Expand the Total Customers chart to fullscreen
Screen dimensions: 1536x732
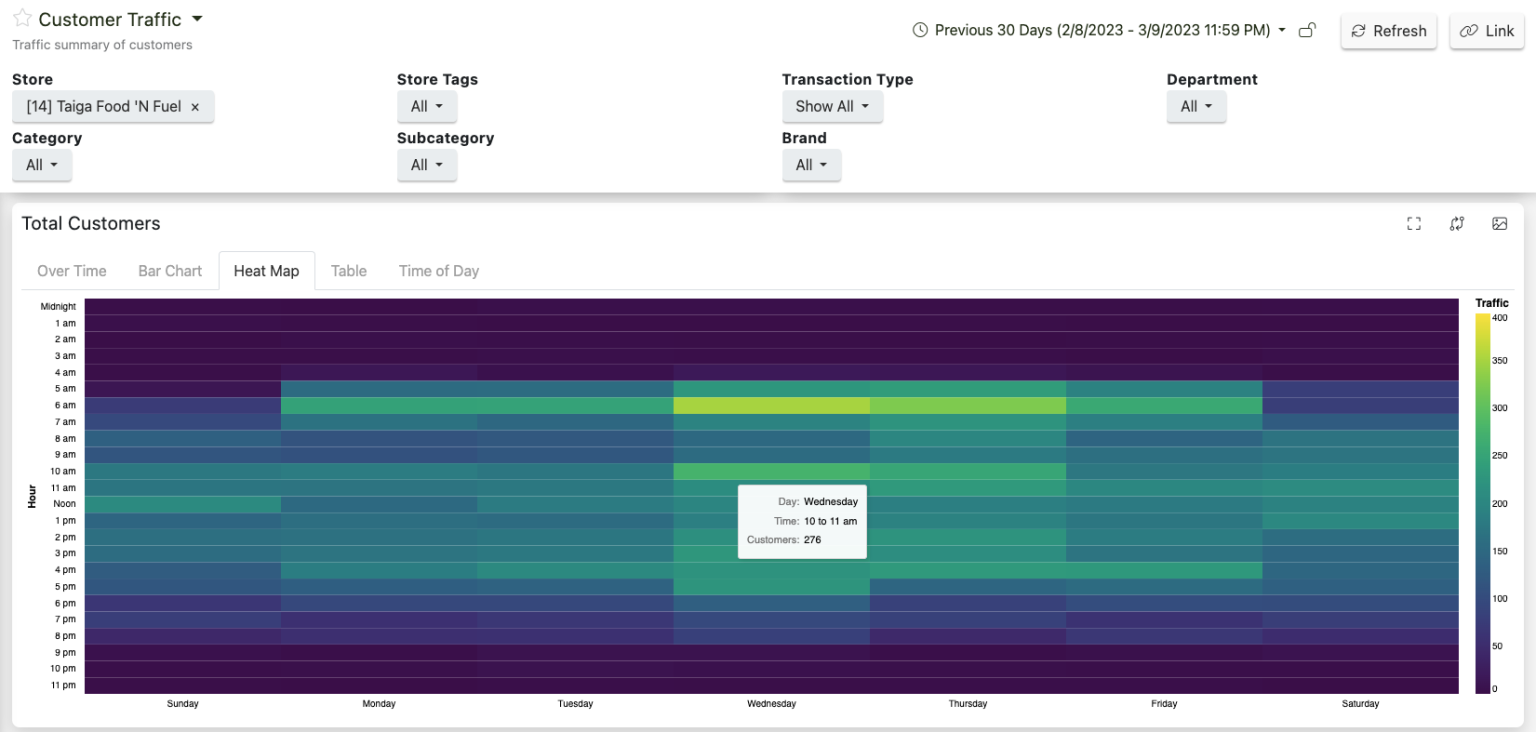[x=1413, y=223]
